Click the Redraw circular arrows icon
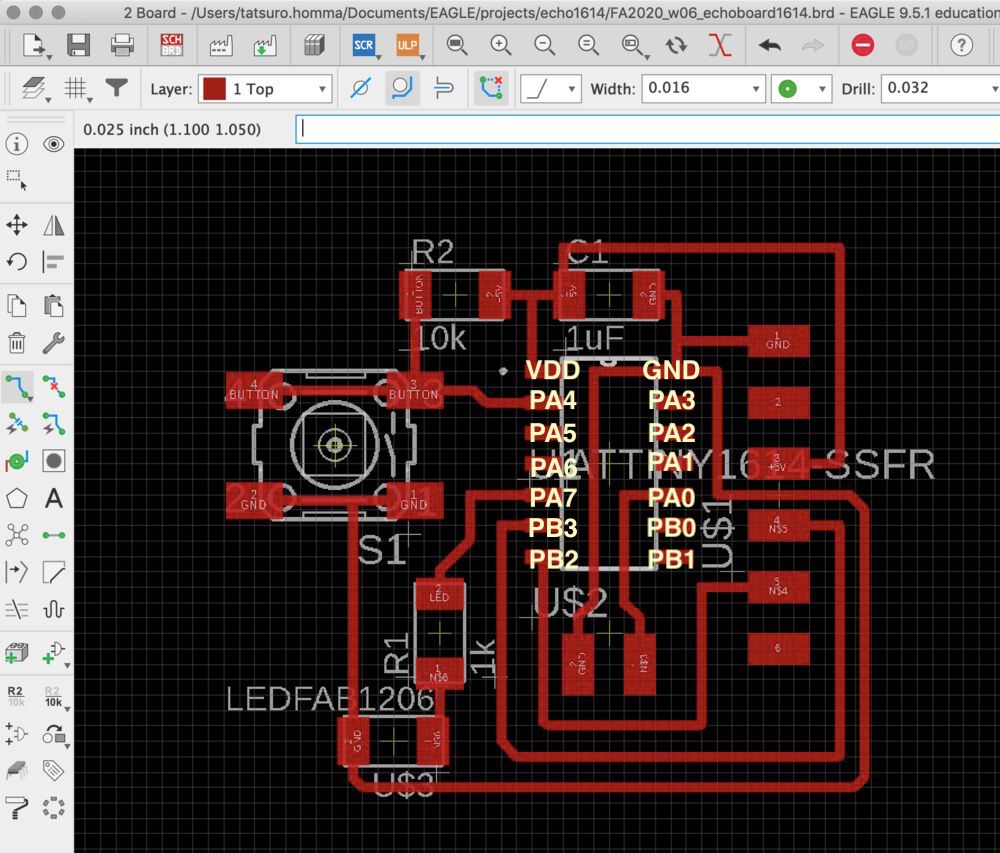The height and width of the screenshot is (853, 1000). click(x=676, y=45)
